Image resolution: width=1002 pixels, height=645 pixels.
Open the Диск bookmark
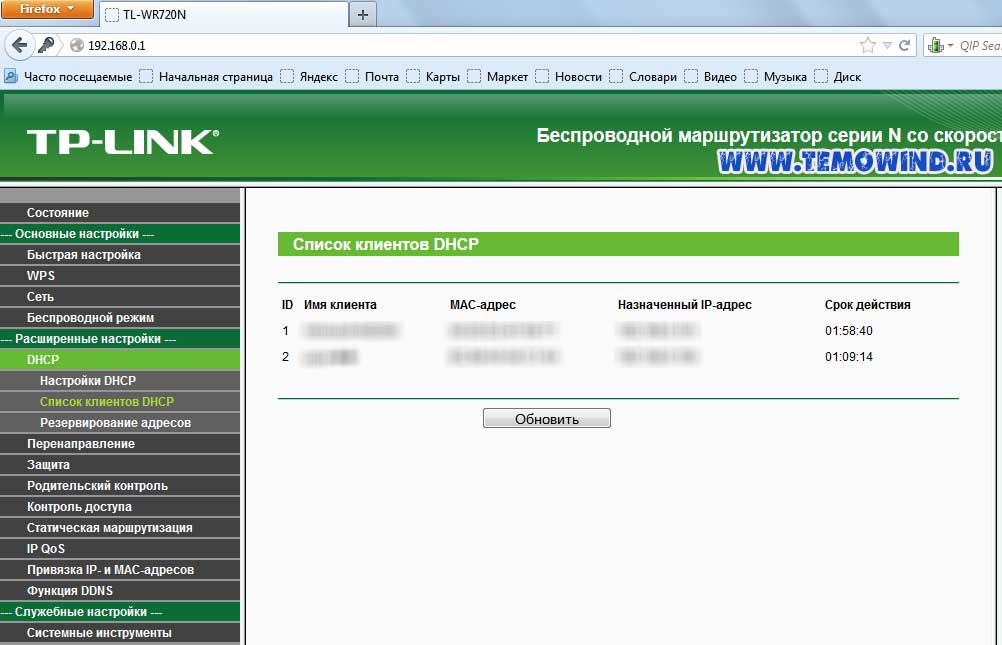point(838,77)
